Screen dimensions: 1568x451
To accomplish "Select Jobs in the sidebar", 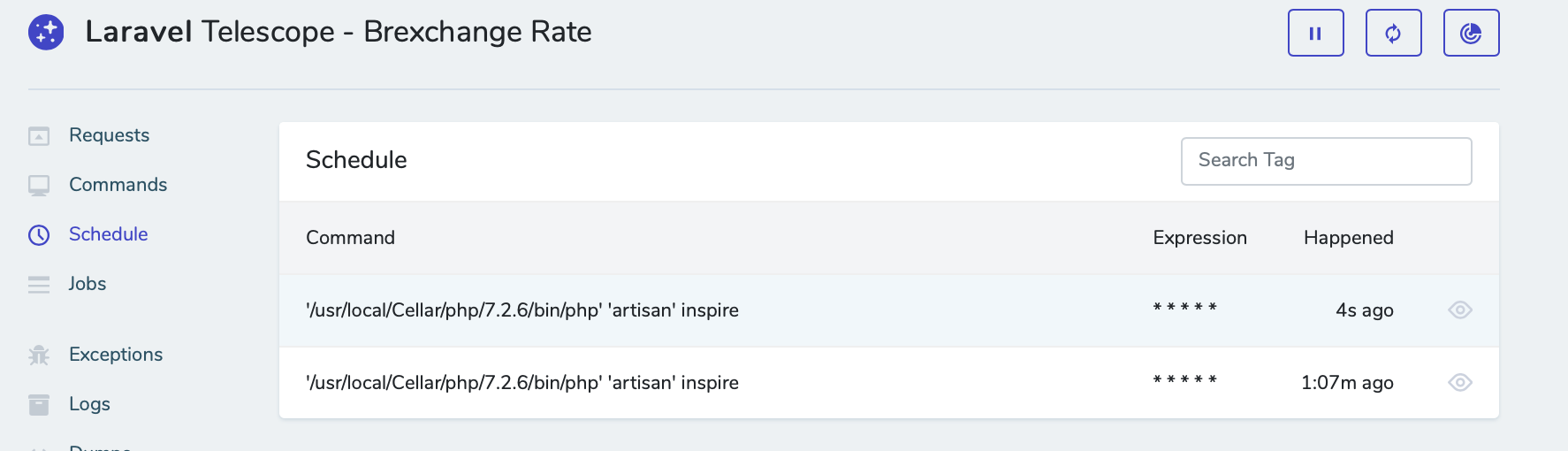I will pyautogui.click(x=88, y=284).
